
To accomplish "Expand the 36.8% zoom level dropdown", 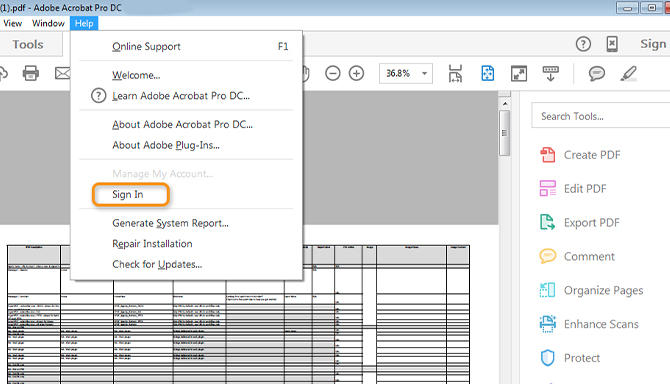I will 424,73.
